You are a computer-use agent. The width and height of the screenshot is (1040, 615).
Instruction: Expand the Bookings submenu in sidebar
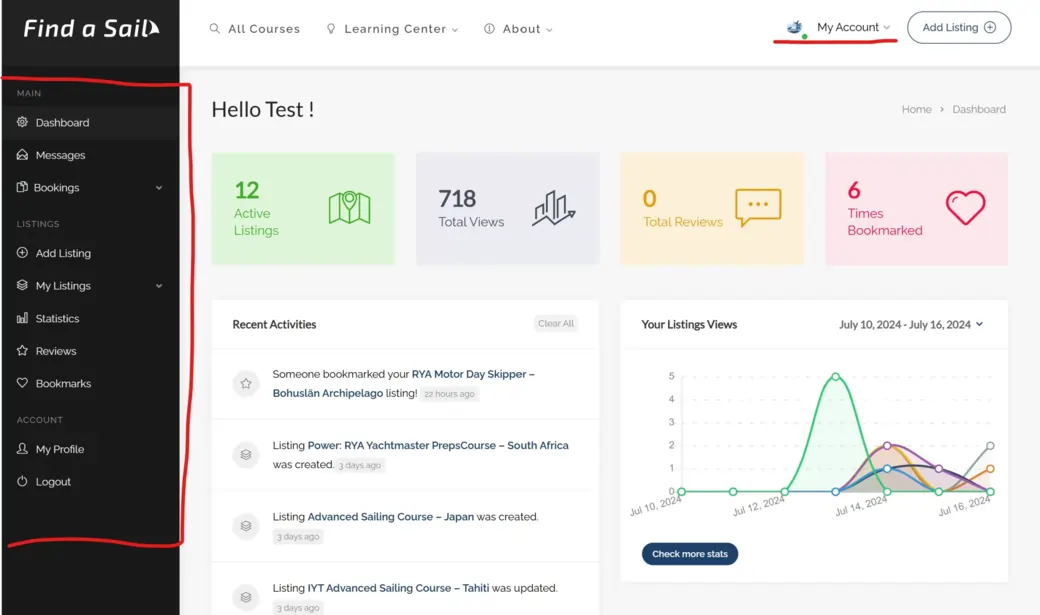pos(158,188)
